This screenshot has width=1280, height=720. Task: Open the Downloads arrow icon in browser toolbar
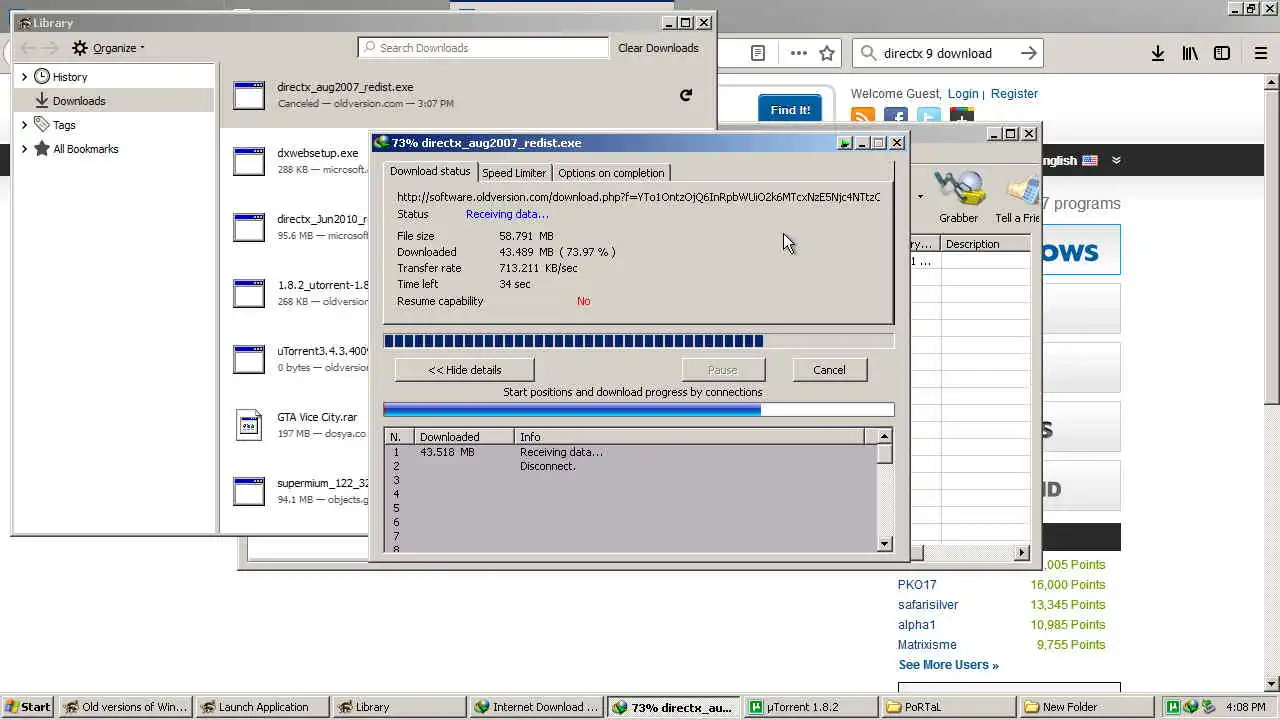(x=1157, y=53)
